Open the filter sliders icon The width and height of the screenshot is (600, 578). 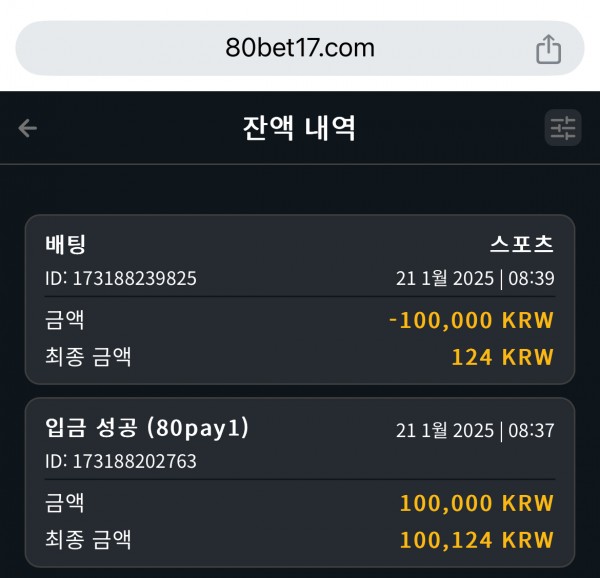563,128
